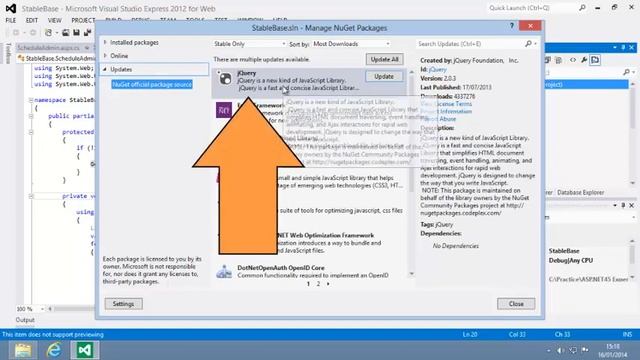
Task: Click the magnifier icon in Search Updates box
Action: [528, 43]
